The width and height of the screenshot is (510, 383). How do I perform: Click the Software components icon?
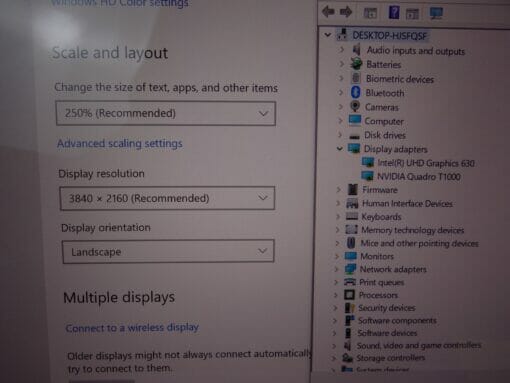349,320
